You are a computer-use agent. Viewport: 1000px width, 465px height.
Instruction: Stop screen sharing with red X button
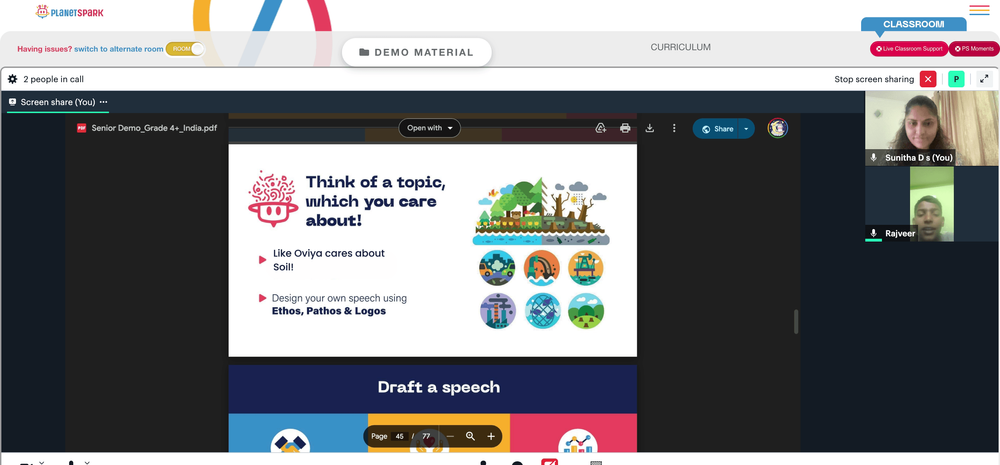pos(928,79)
